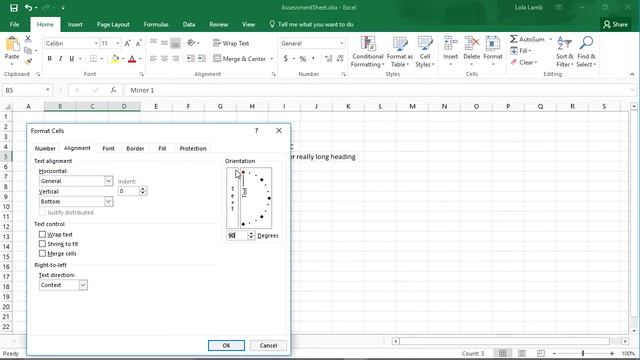Enable Merge cells checkbox
640x360 pixels.
click(42, 253)
